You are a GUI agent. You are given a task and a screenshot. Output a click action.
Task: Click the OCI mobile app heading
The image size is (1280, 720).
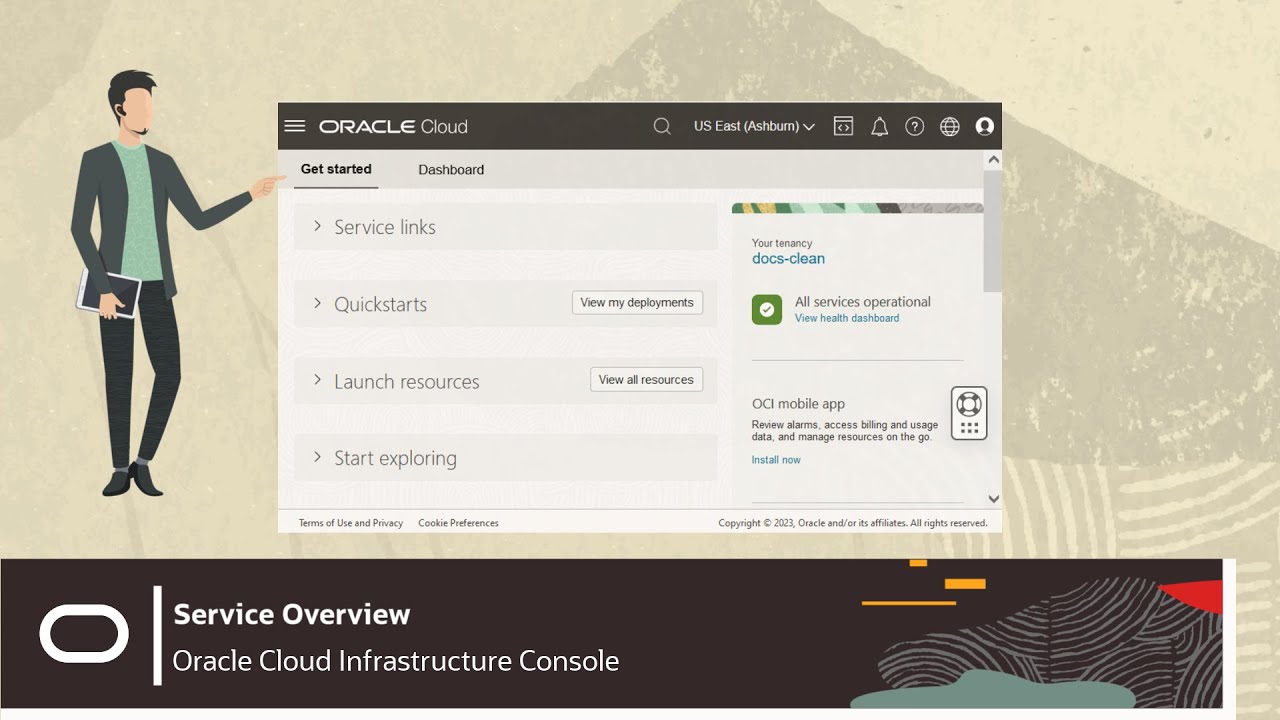(x=798, y=404)
